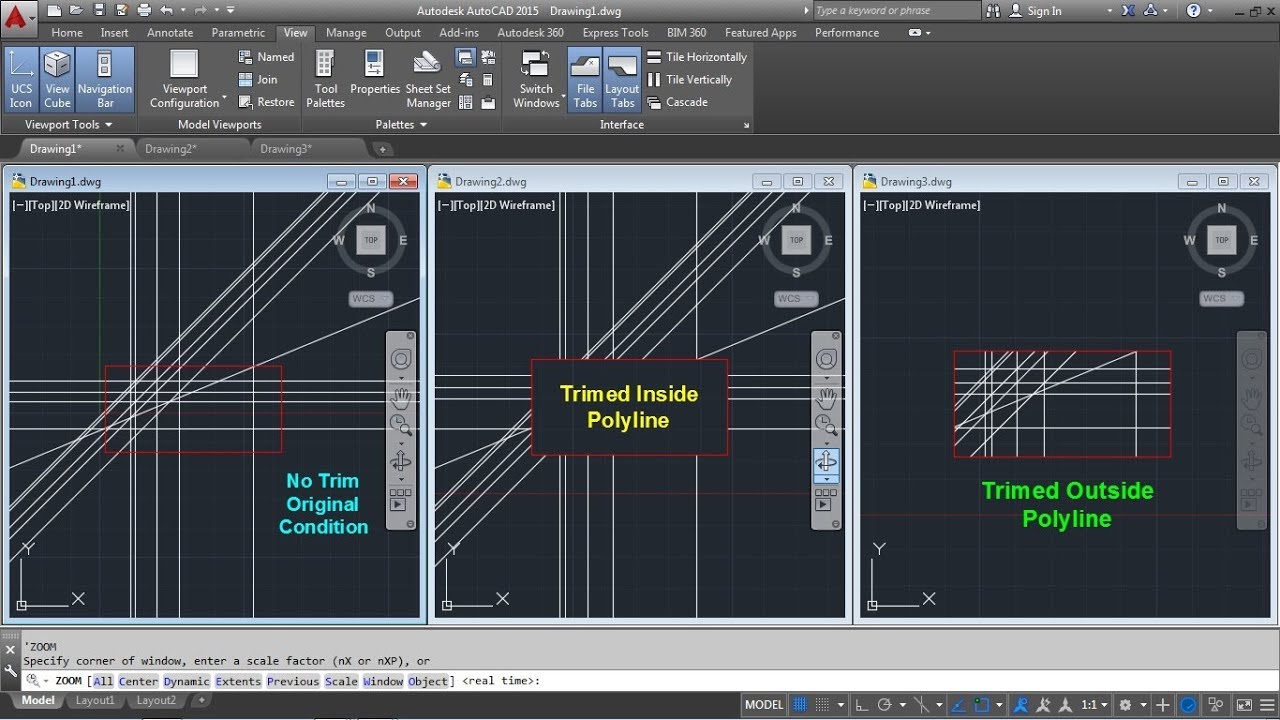Click the Save disk icon in quick access
Image resolution: width=1280 pixels, height=720 pixels.
pyautogui.click(x=98, y=10)
